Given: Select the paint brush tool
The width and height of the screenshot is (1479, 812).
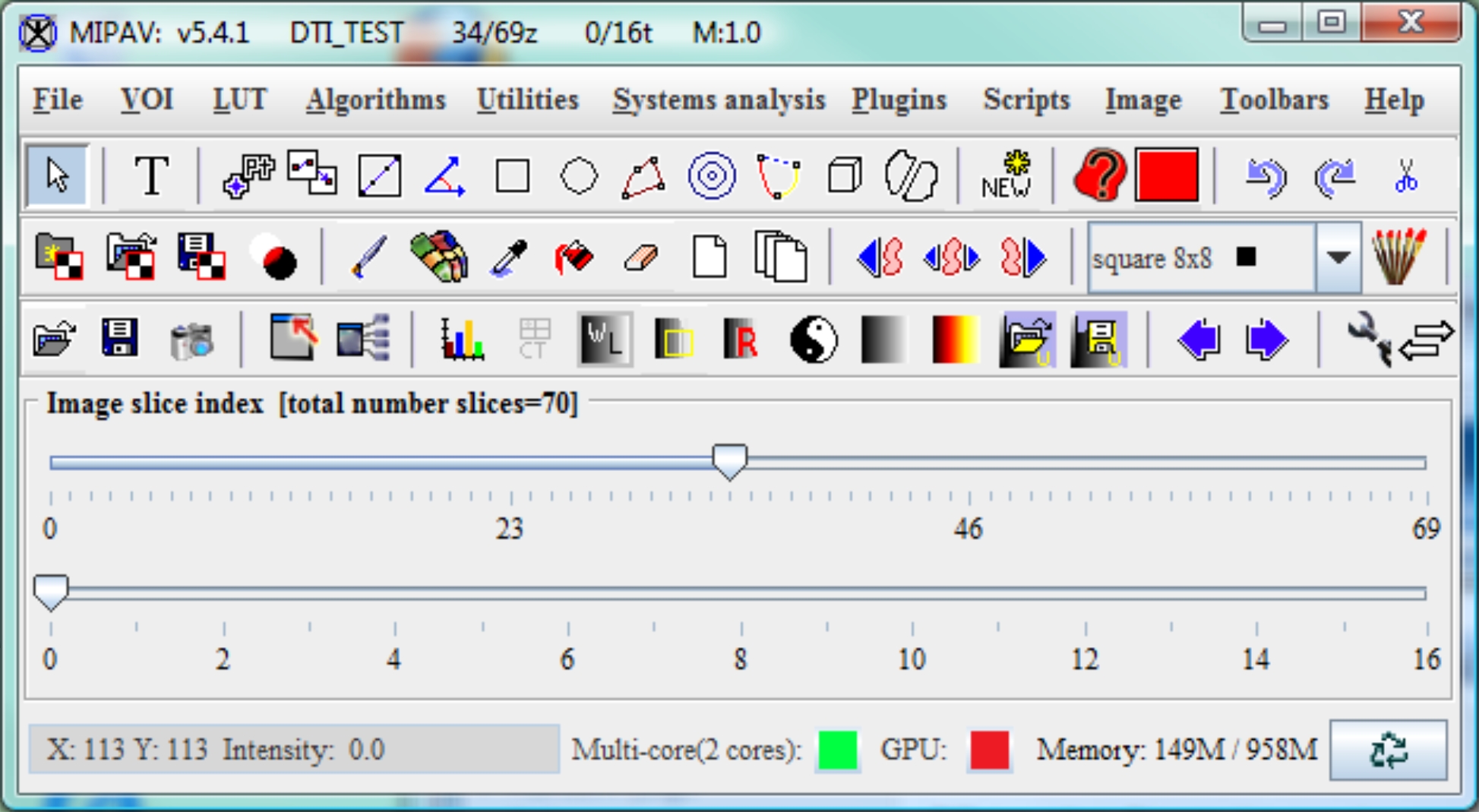Looking at the screenshot, I should coord(369,258).
